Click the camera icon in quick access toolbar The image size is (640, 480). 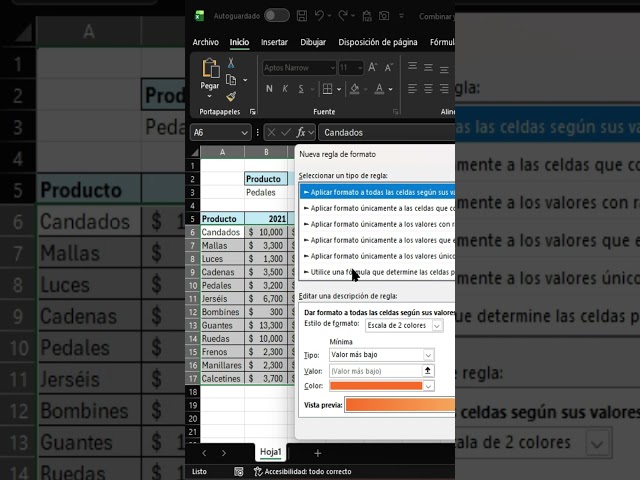click(384, 16)
